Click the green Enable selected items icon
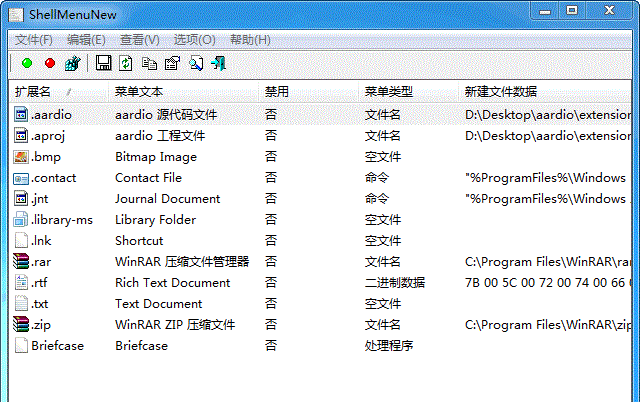The width and height of the screenshot is (640, 402). (27, 63)
